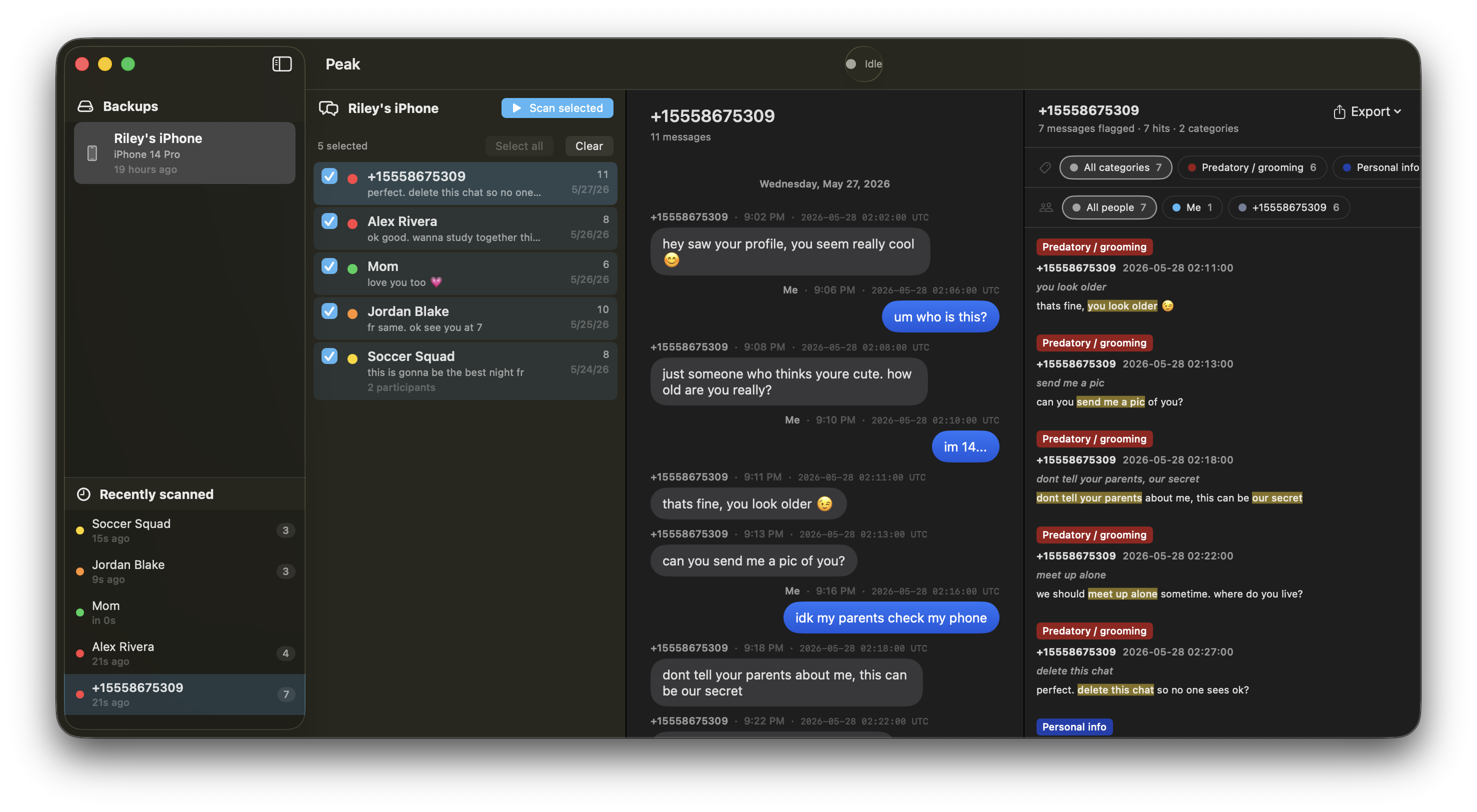The height and width of the screenshot is (812, 1477).
Task: Click the 'idk my parents check my phone' bubble
Action: point(890,617)
